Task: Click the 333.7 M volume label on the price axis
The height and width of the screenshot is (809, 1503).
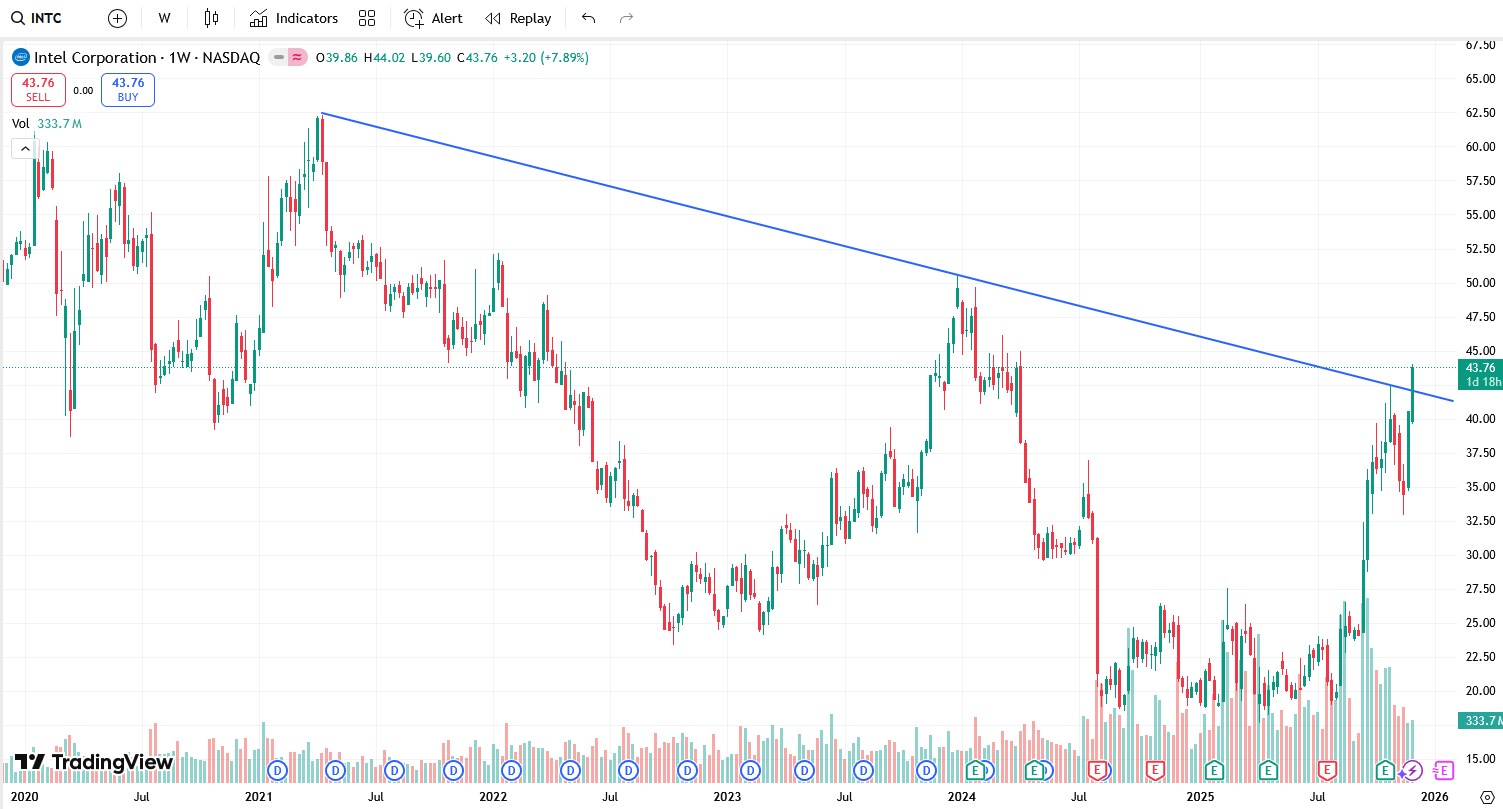Action: pos(1479,721)
